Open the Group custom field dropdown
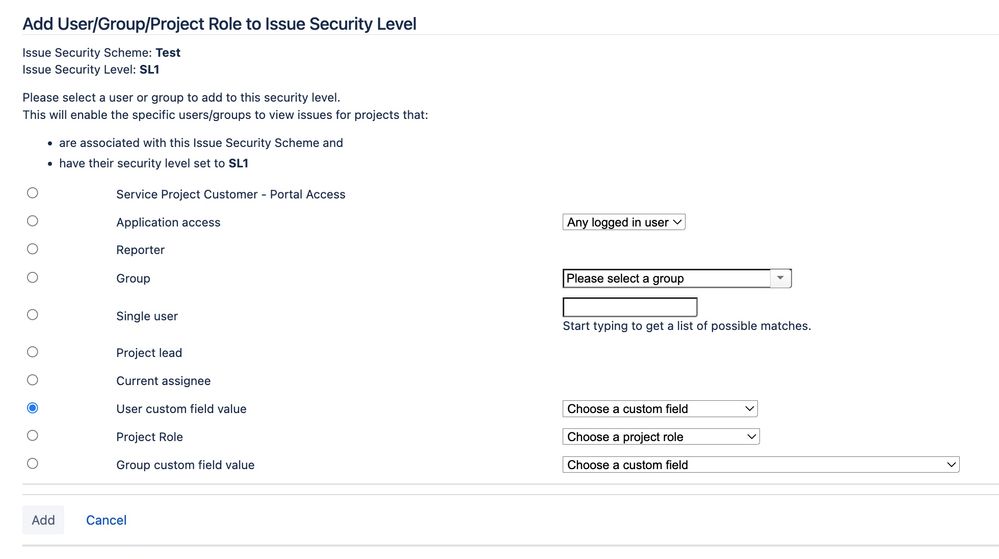This screenshot has width=999, height=559. (x=760, y=465)
